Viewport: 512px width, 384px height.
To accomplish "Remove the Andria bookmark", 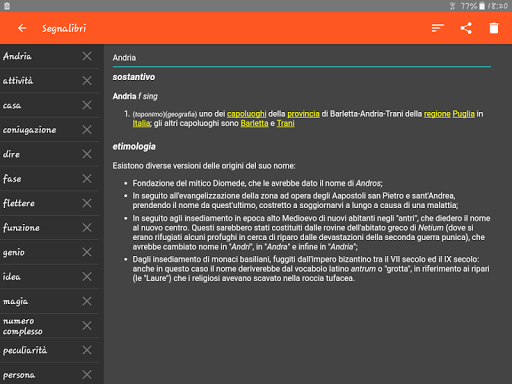I will 87,56.
